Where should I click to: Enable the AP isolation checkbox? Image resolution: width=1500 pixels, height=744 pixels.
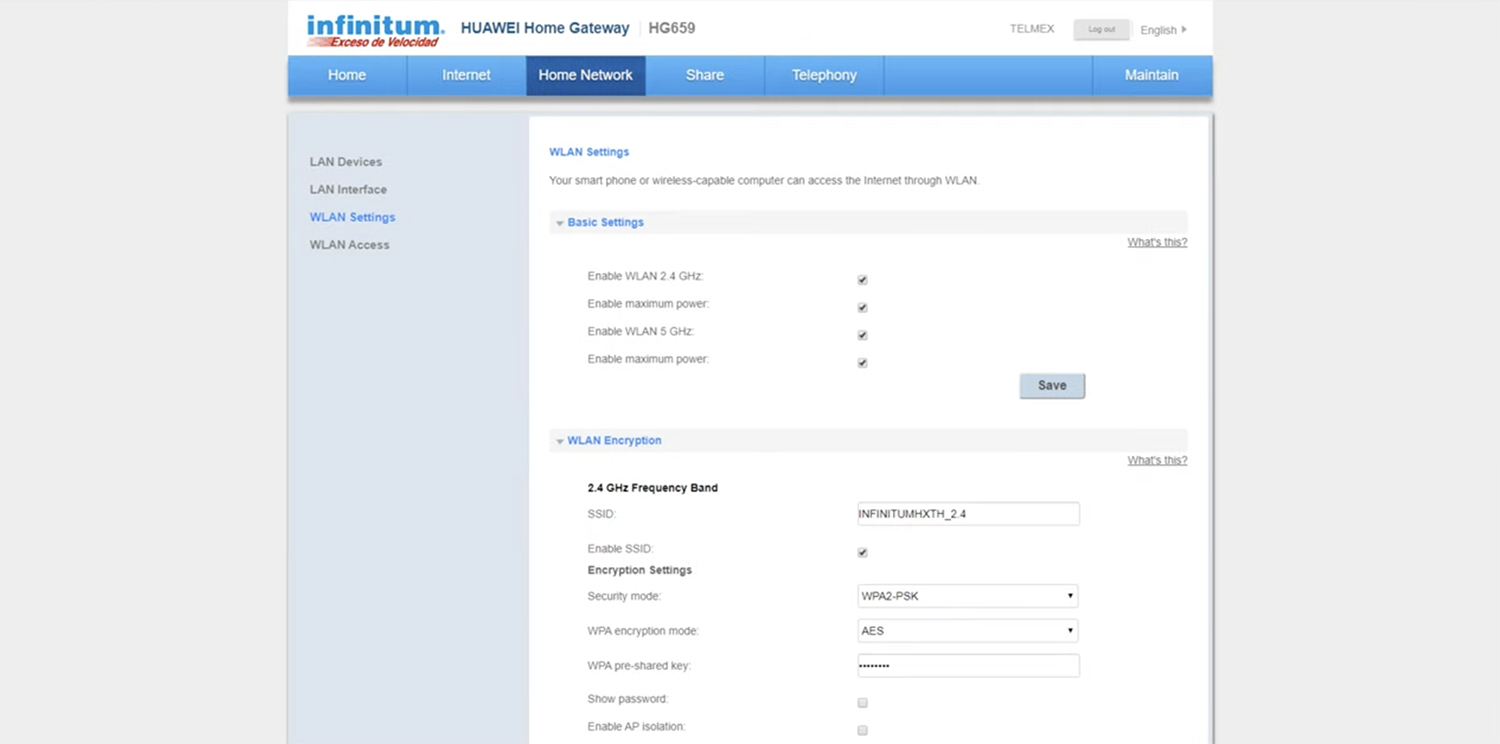(862, 730)
